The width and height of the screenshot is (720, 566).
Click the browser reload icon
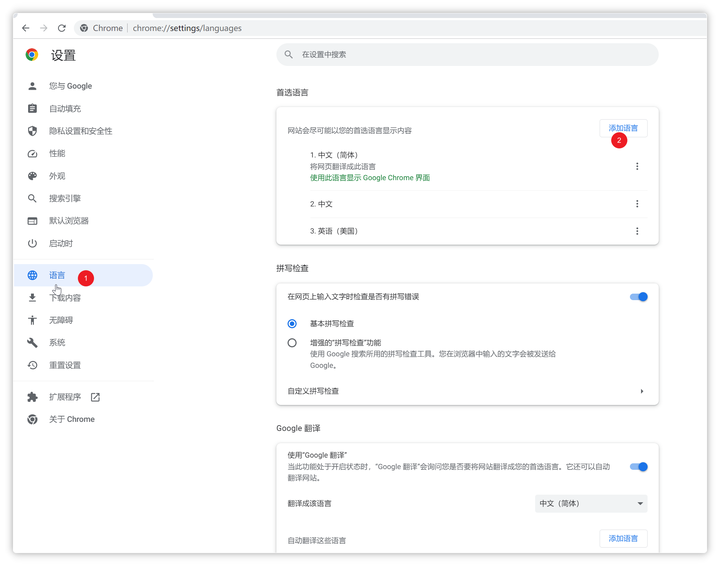point(62,28)
